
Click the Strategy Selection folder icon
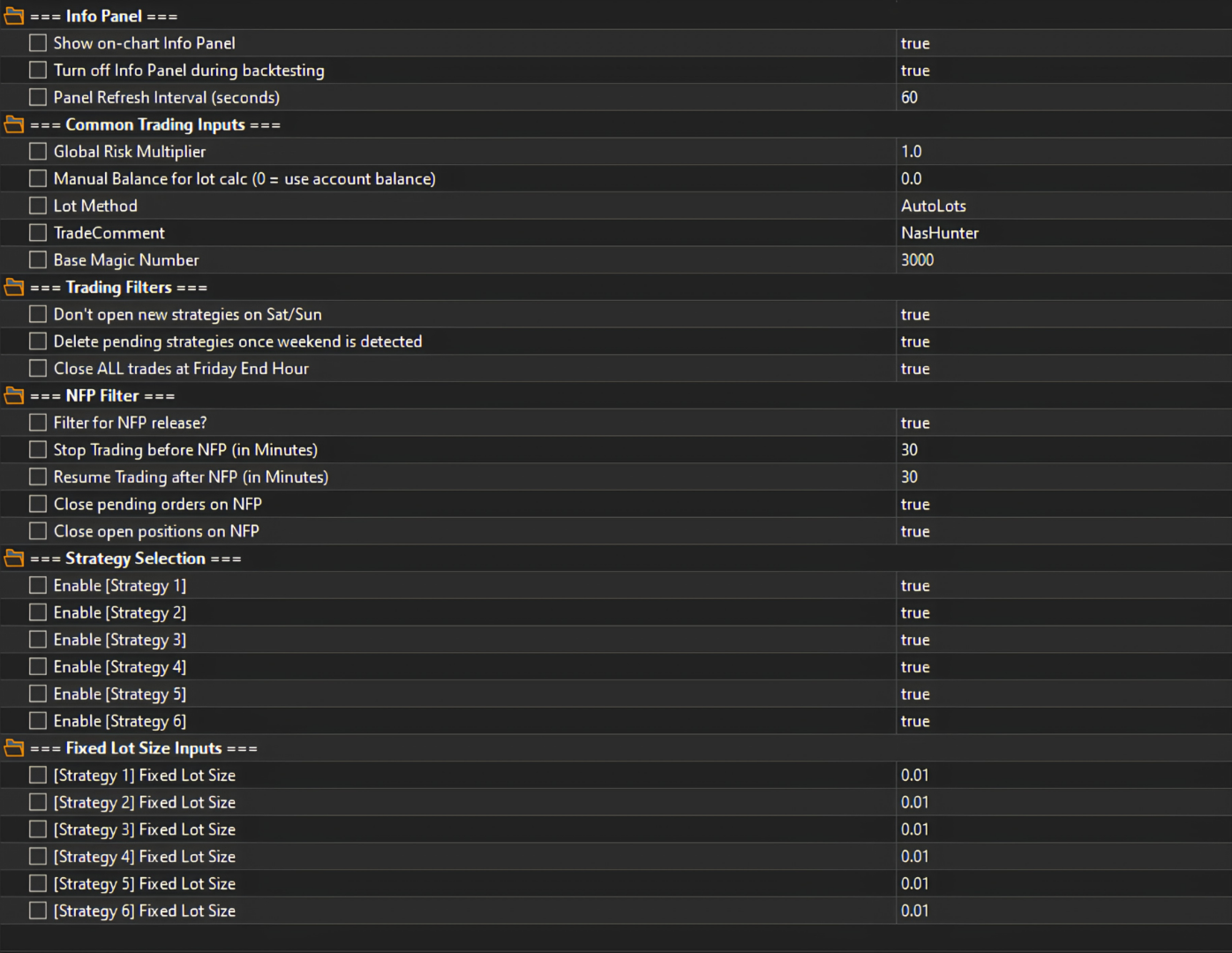14,559
